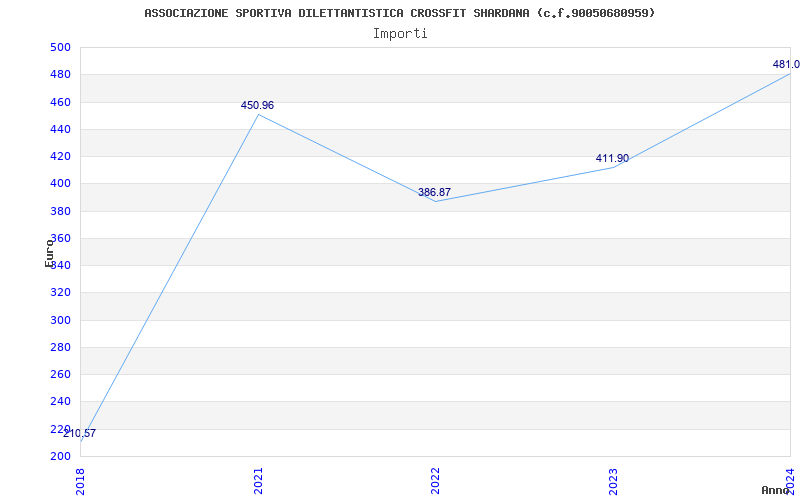Image resolution: width=800 pixels, height=500 pixels.
Task: Click the 300 y-axis tick label
Action: 60,320
